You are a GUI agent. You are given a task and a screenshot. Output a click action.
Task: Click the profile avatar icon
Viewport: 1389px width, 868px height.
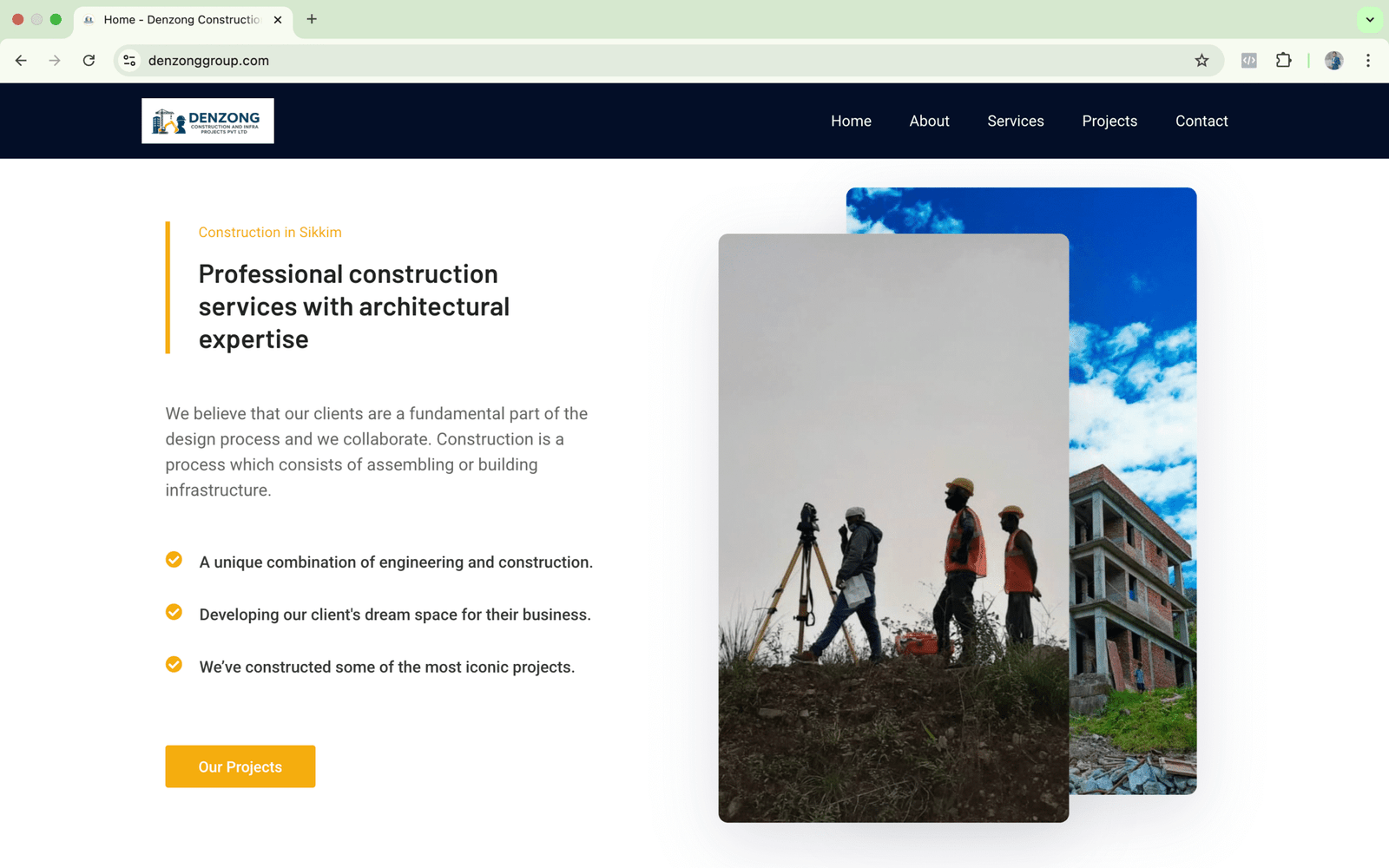1333,61
